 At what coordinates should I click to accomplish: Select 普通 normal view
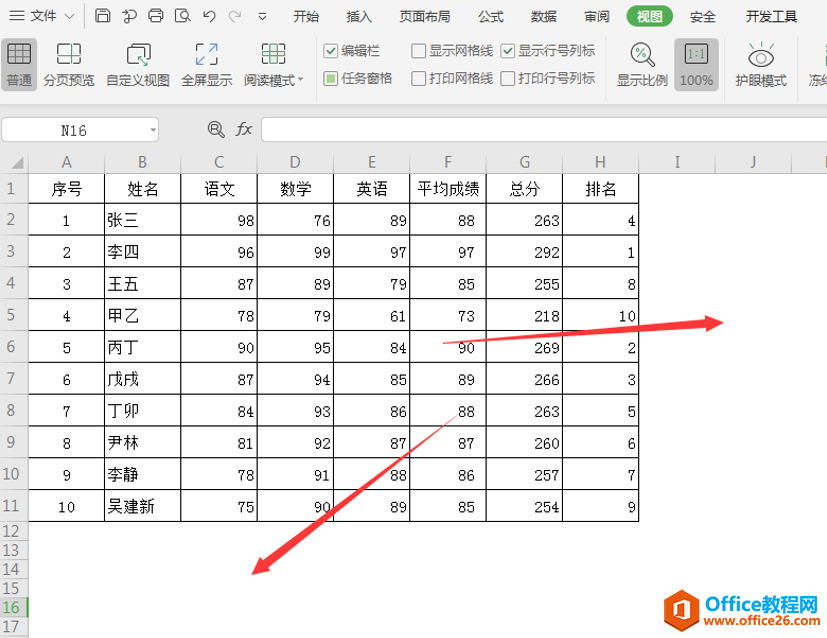pos(19,65)
